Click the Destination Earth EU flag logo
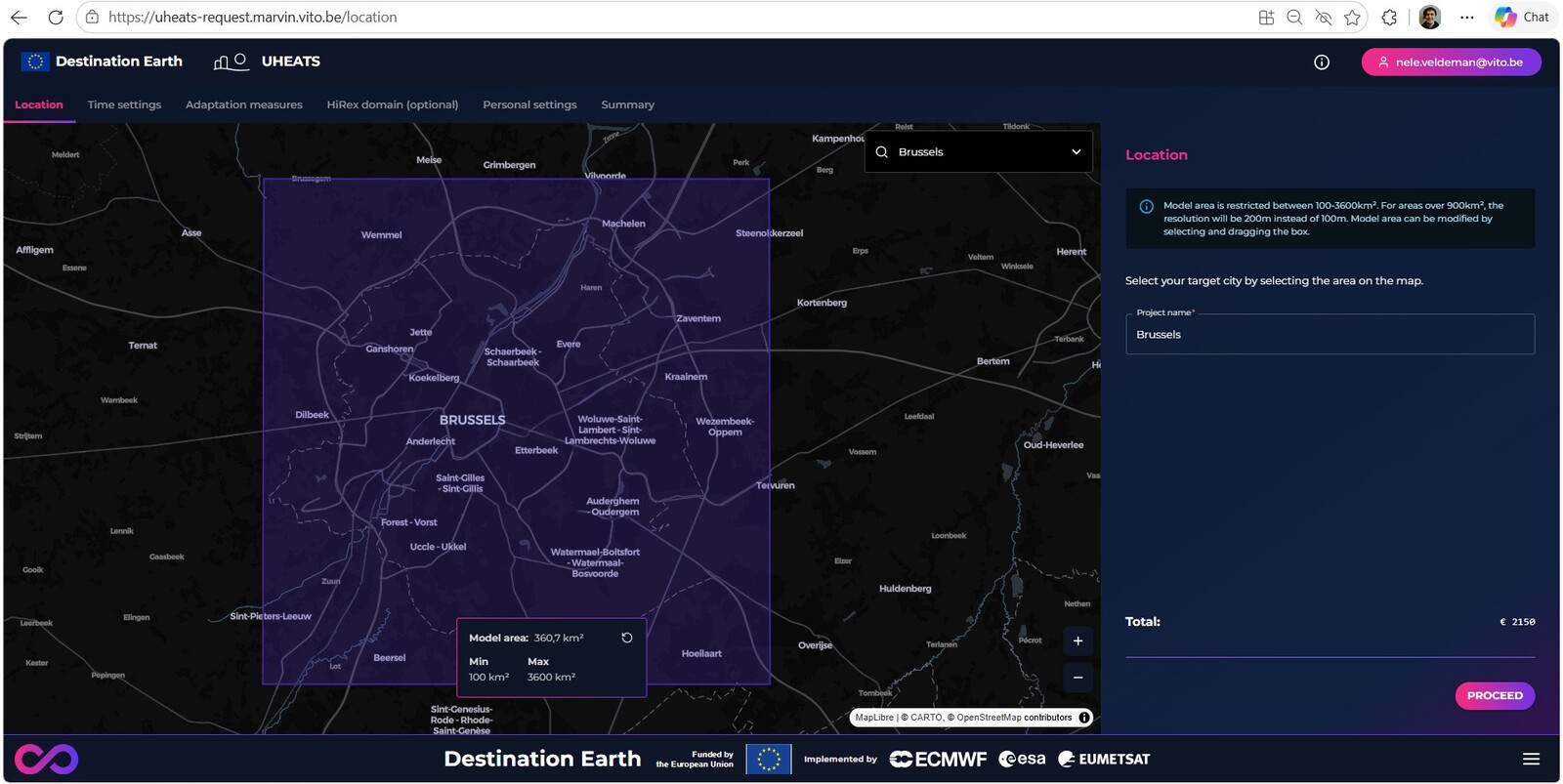This screenshot has height=784, width=1563. coord(35,62)
